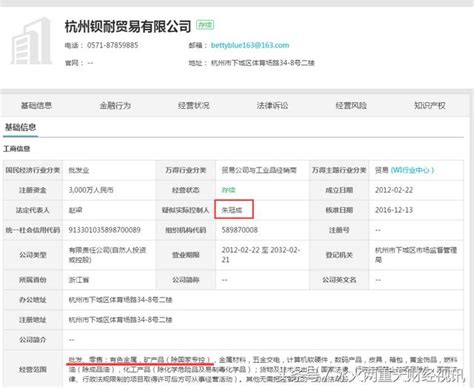Click the 工商信息 section heading
The image size is (474, 388).
pos(17,149)
